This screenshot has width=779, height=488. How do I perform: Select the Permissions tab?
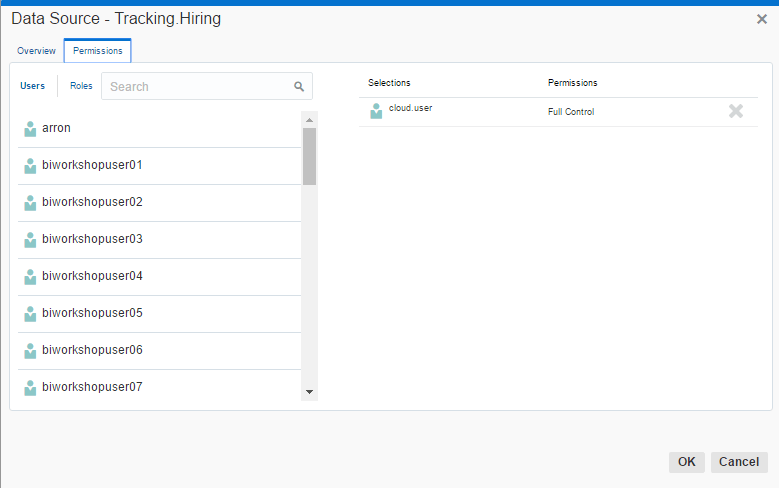coord(97,51)
